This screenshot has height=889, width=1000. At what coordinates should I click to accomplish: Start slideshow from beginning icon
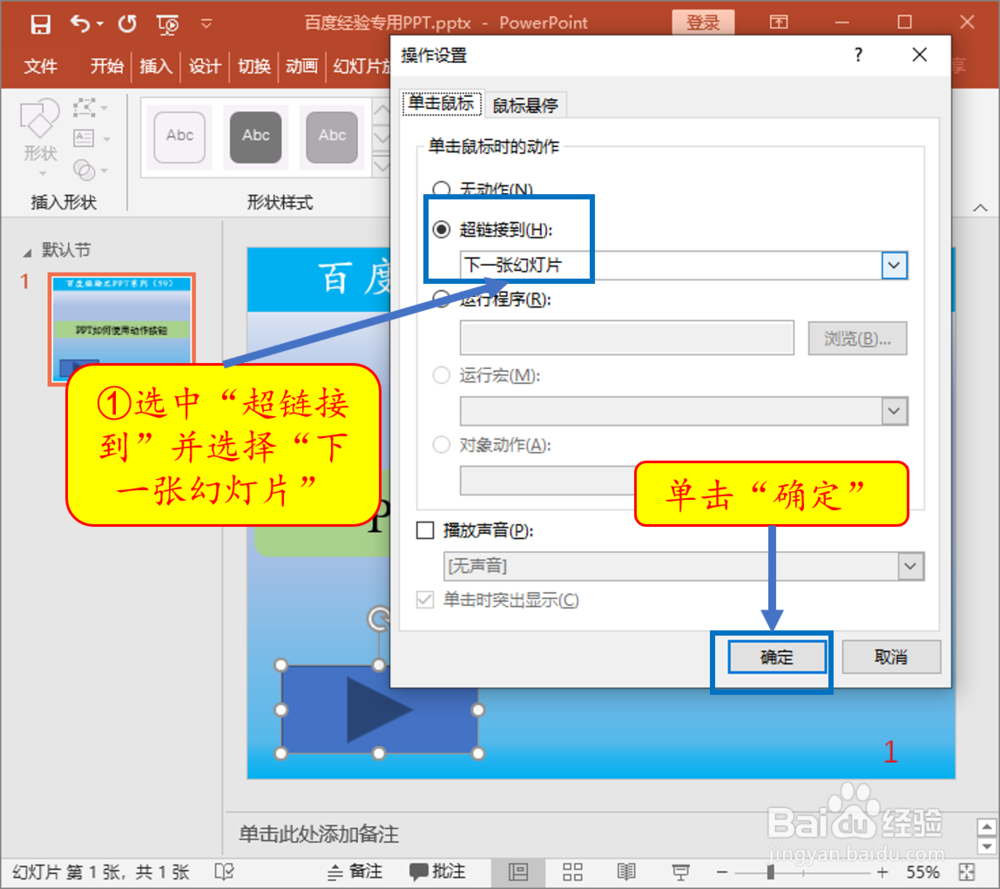pyautogui.click(x=168, y=25)
